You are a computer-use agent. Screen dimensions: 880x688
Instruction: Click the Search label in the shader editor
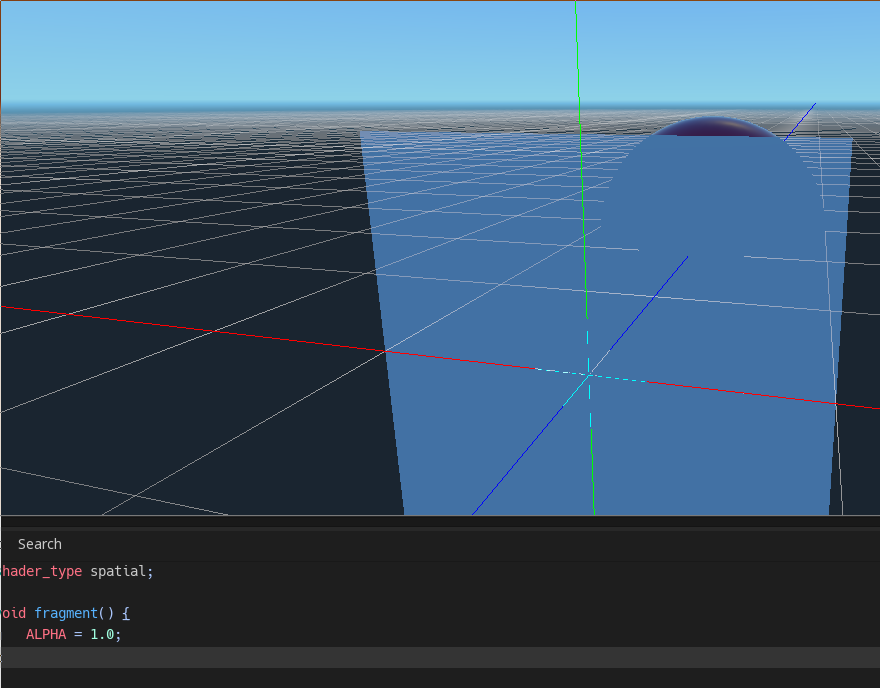(x=40, y=544)
